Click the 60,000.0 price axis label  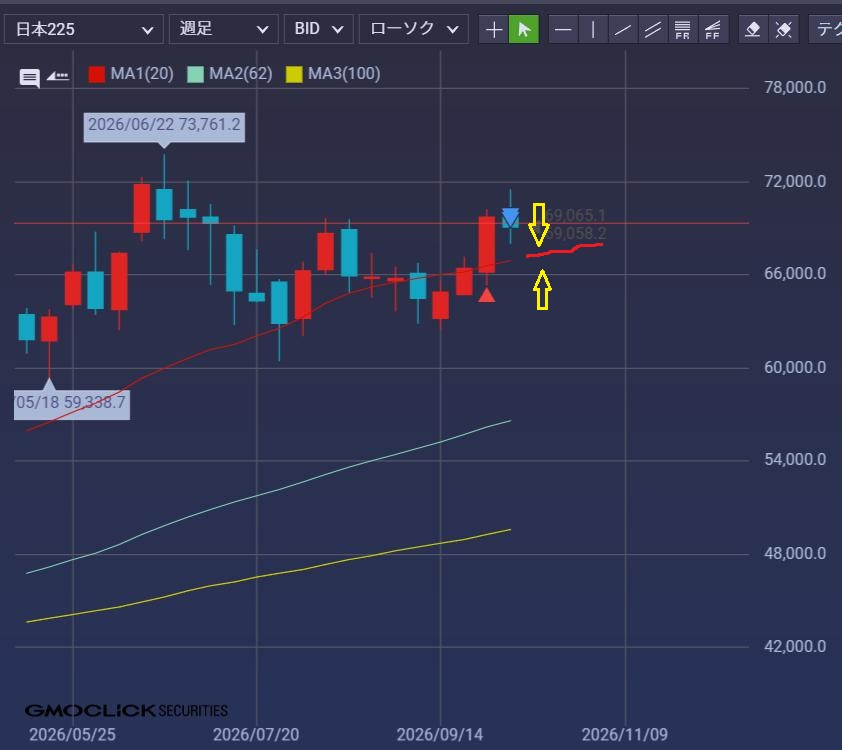795,368
